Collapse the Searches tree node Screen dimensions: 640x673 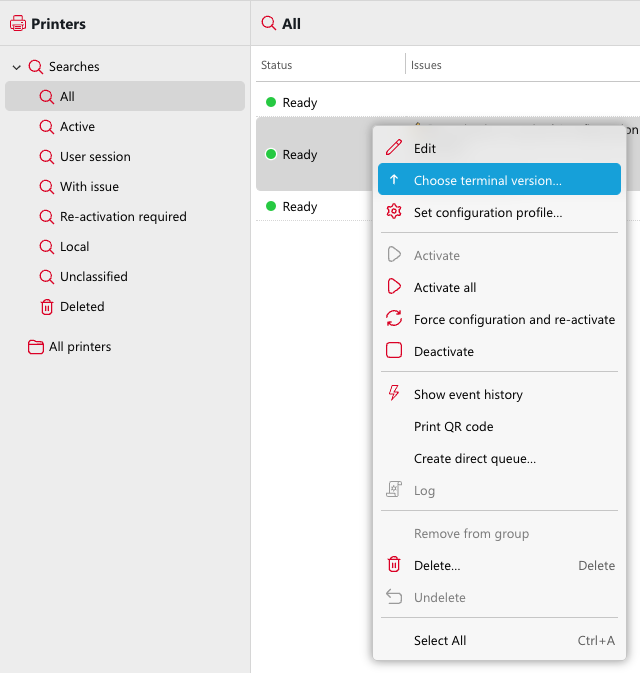(16, 67)
